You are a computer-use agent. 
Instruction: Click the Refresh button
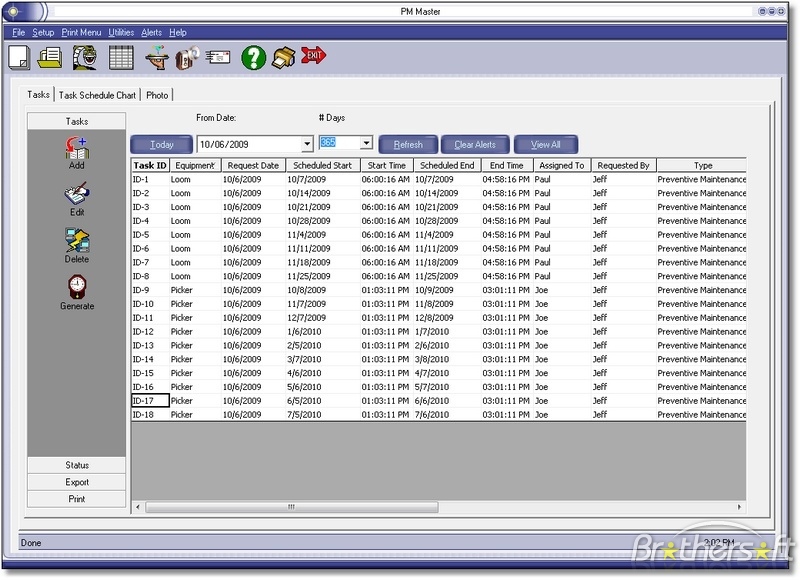click(408, 145)
